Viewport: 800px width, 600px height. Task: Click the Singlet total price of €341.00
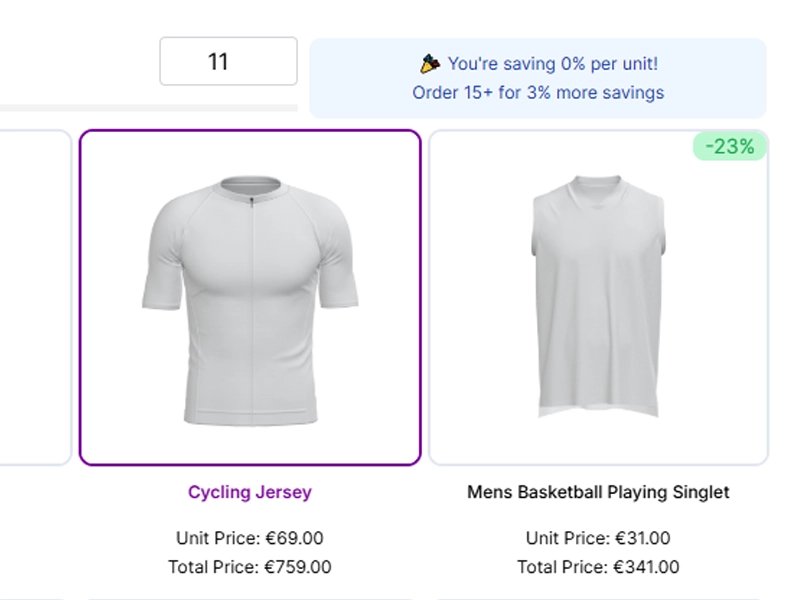point(597,566)
